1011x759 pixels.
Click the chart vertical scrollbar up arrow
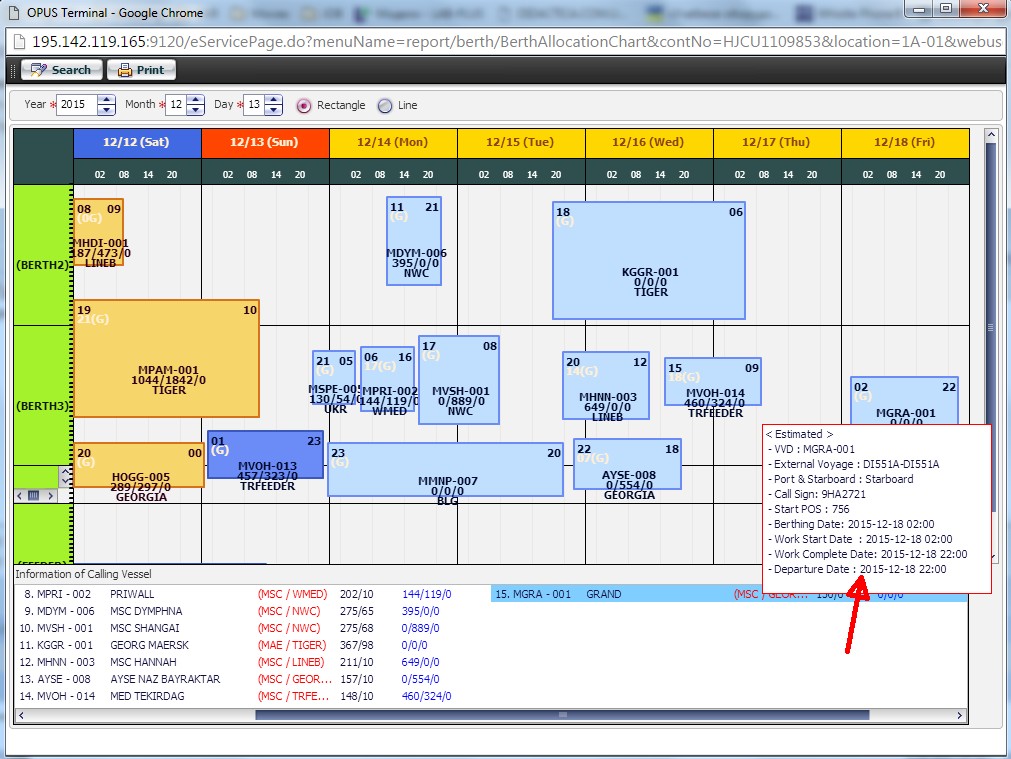point(991,135)
